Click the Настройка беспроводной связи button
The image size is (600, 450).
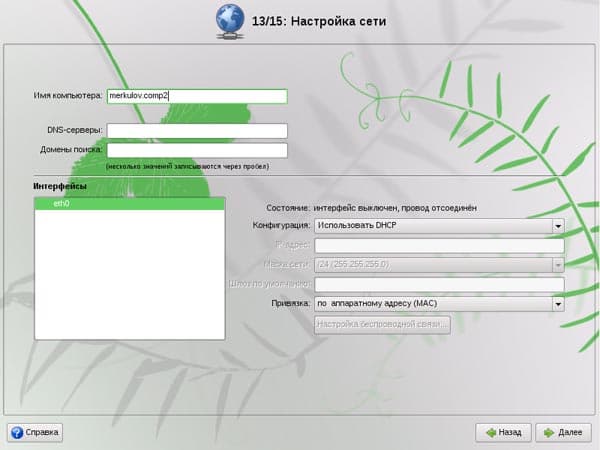point(382,324)
